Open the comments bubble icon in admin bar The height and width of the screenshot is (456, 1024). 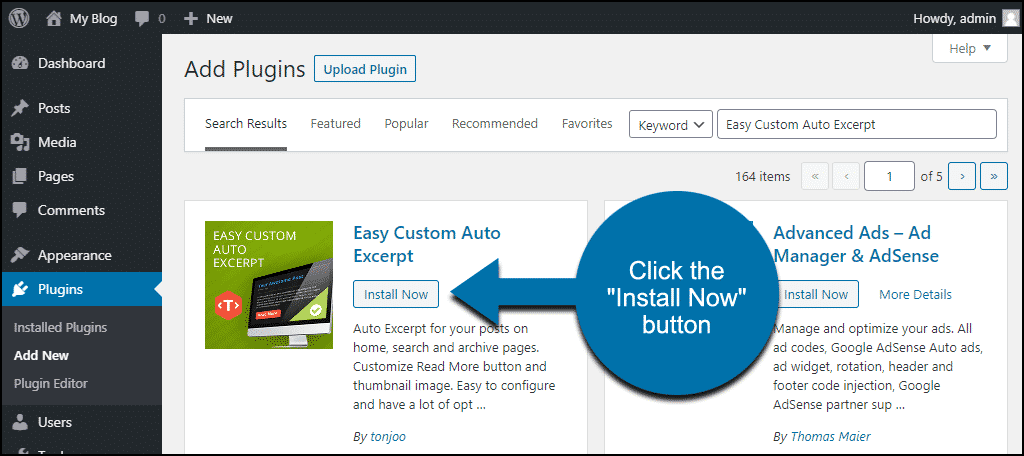[x=142, y=19]
